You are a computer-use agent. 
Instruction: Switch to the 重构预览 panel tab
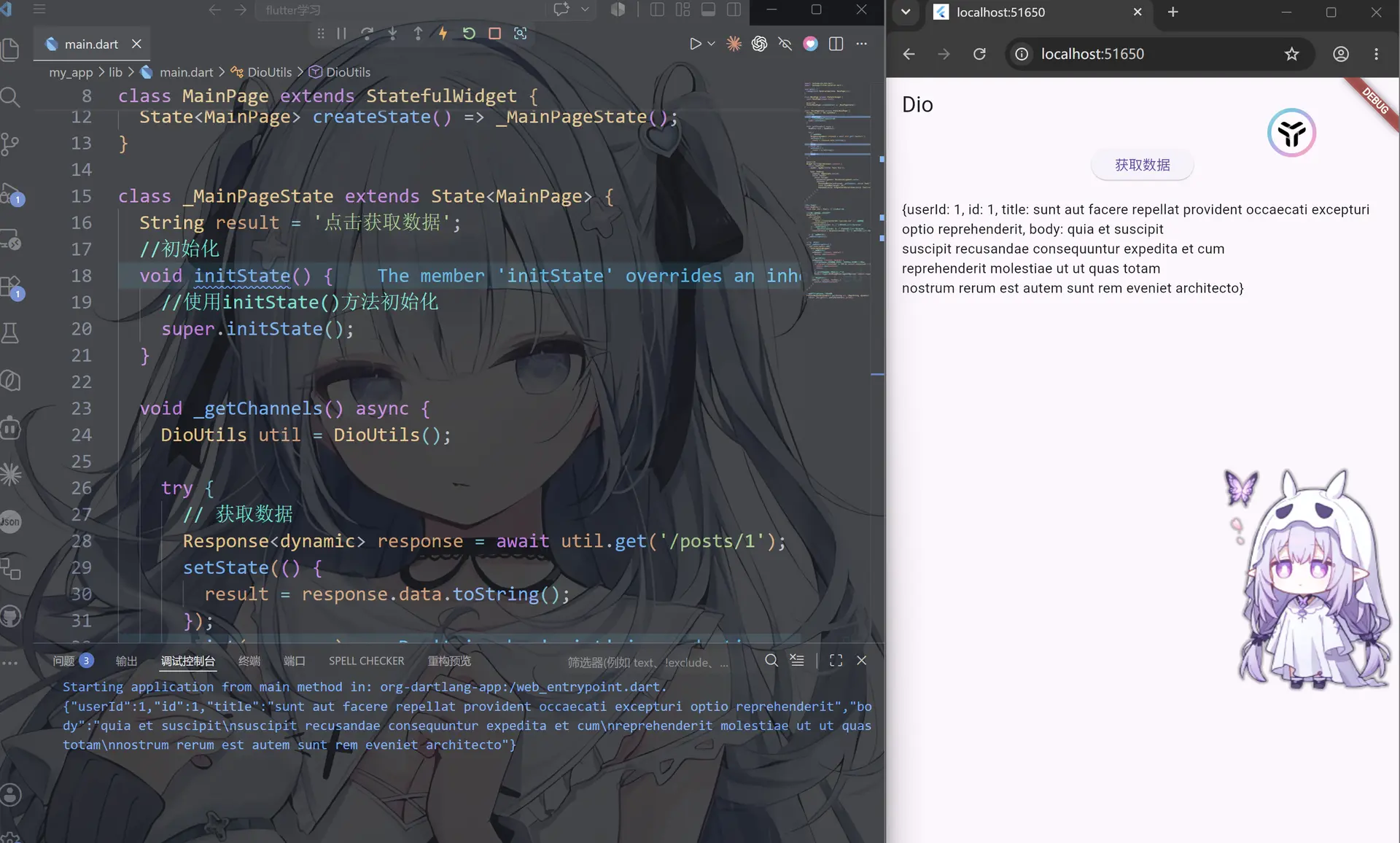[449, 661]
